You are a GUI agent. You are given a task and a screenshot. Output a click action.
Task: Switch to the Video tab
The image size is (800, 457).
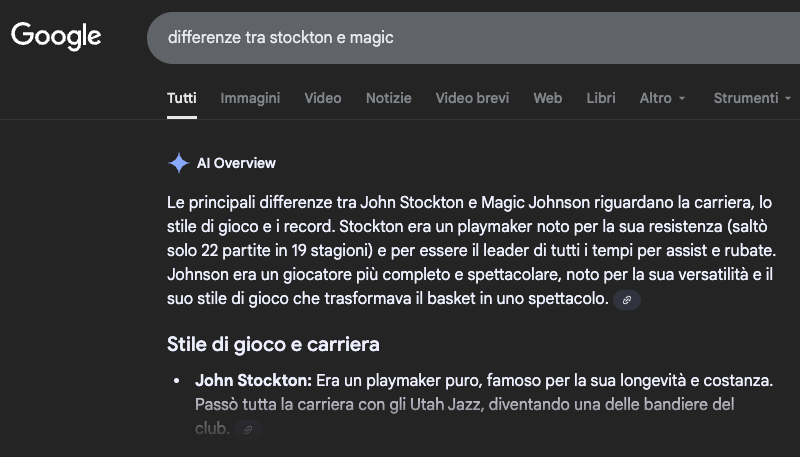pyautogui.click(x=323, y=98)
